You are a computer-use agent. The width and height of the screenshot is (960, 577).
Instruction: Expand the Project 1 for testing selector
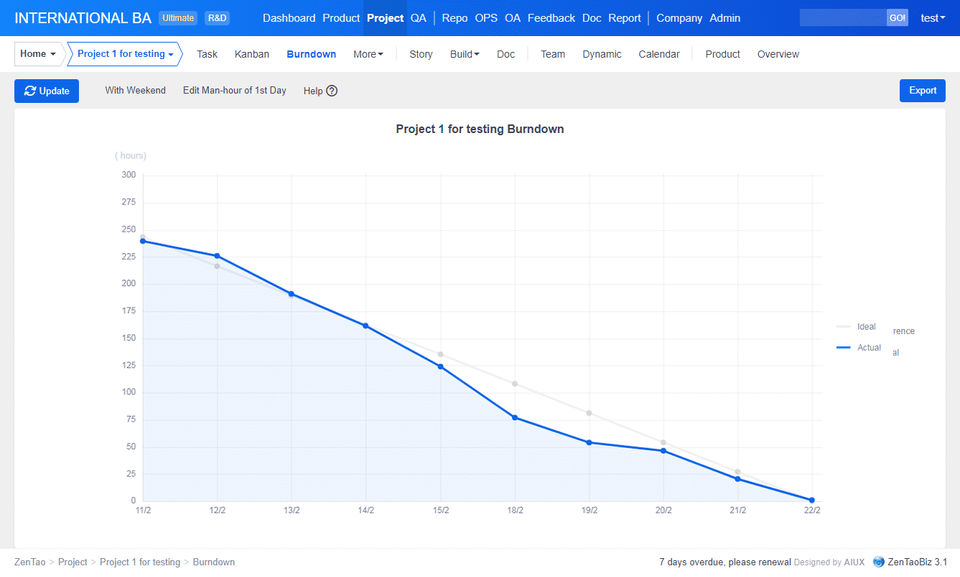[x=125, y=54]
